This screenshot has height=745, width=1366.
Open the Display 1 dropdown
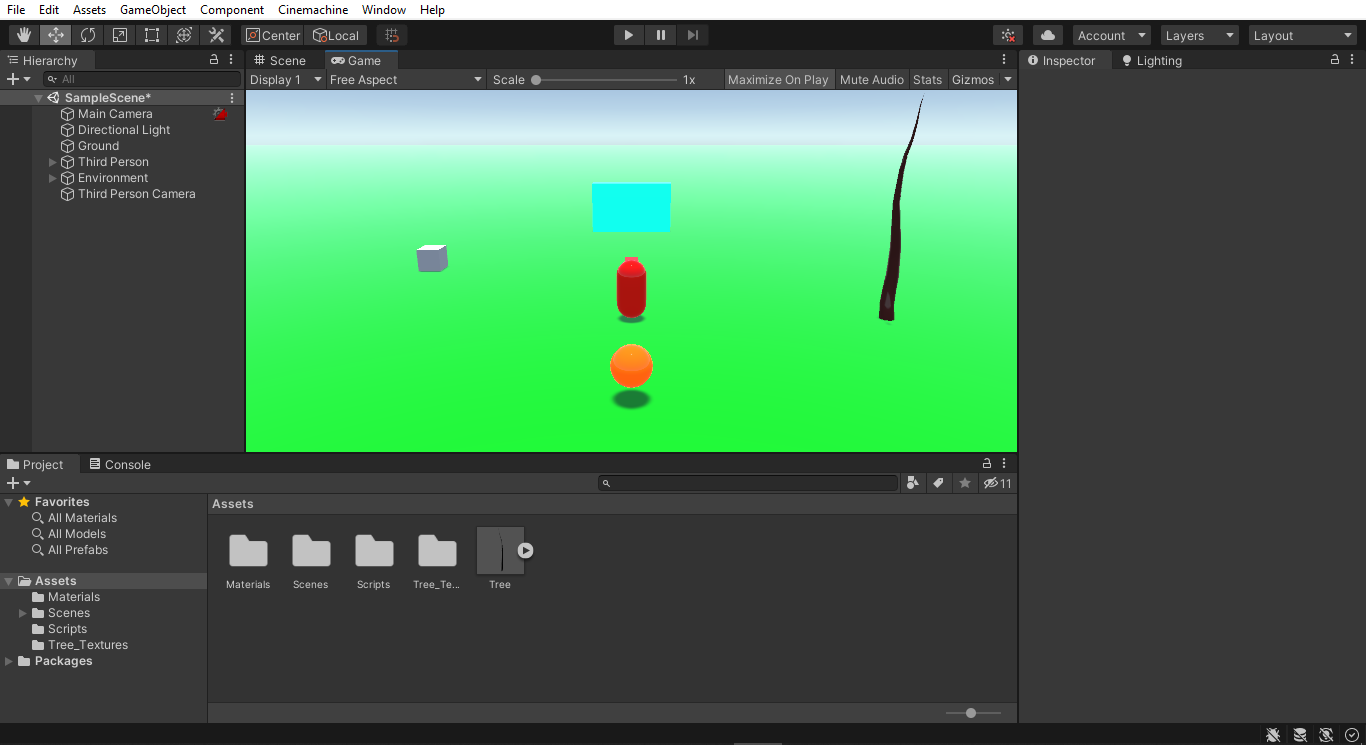286,79
